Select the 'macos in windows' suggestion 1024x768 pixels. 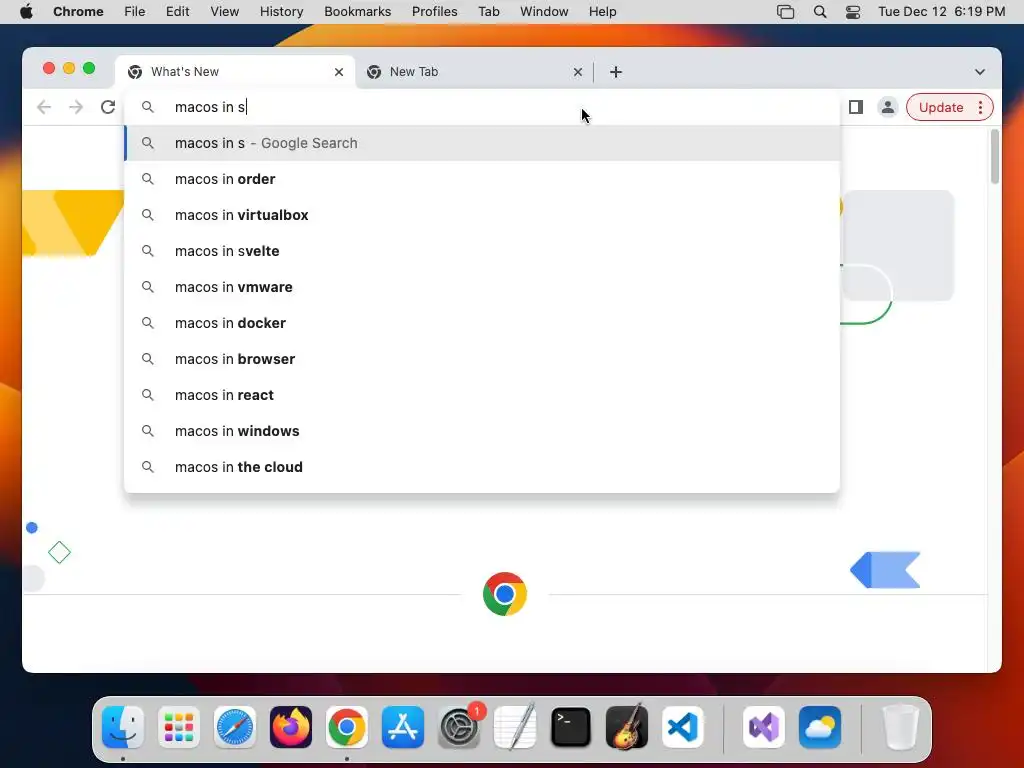point(482,430)
